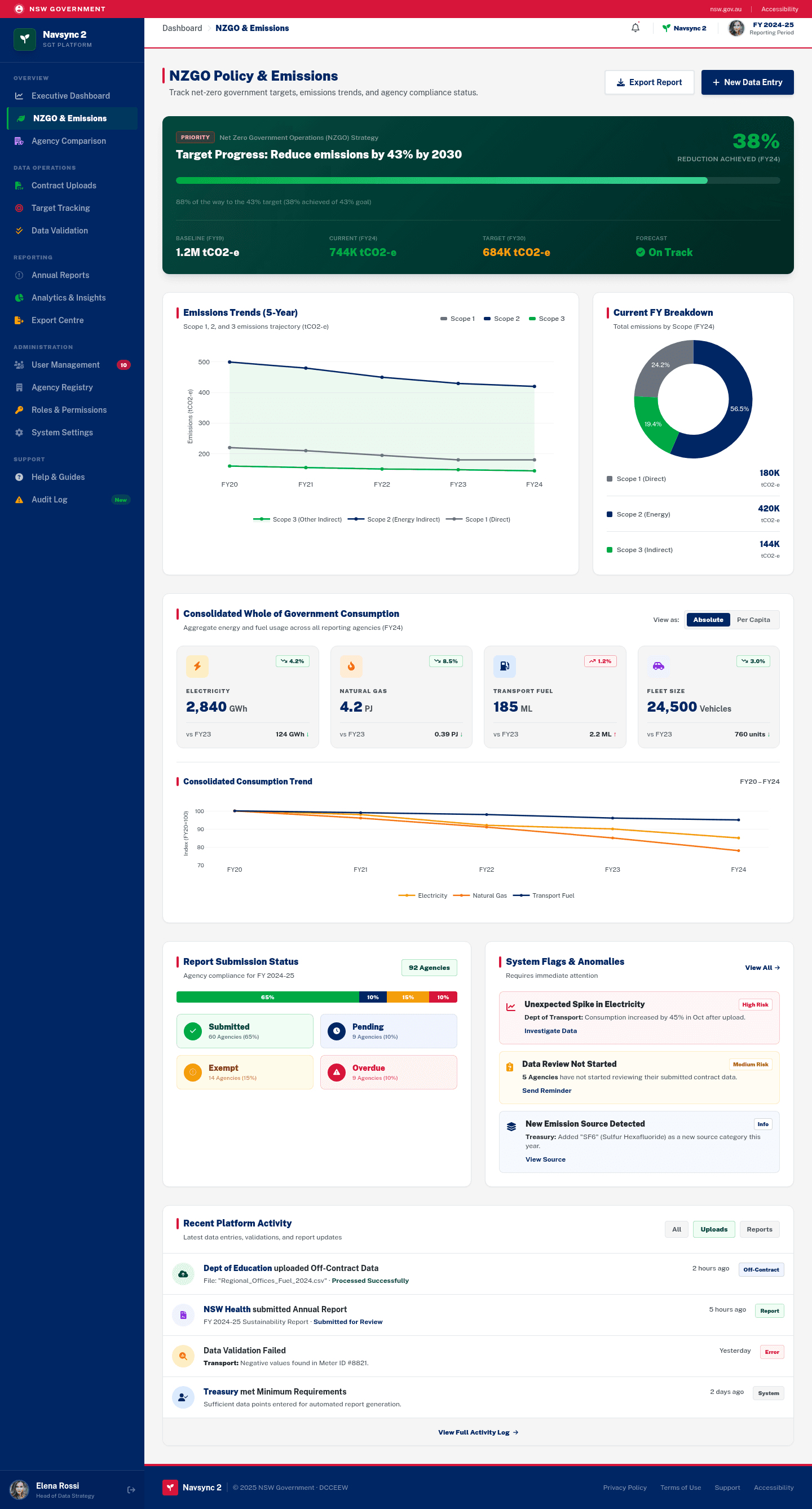The height and width of the screenshot is (1509, 812).
Task: Click the Roles & Permissions key icon
Action: (19, 410)
